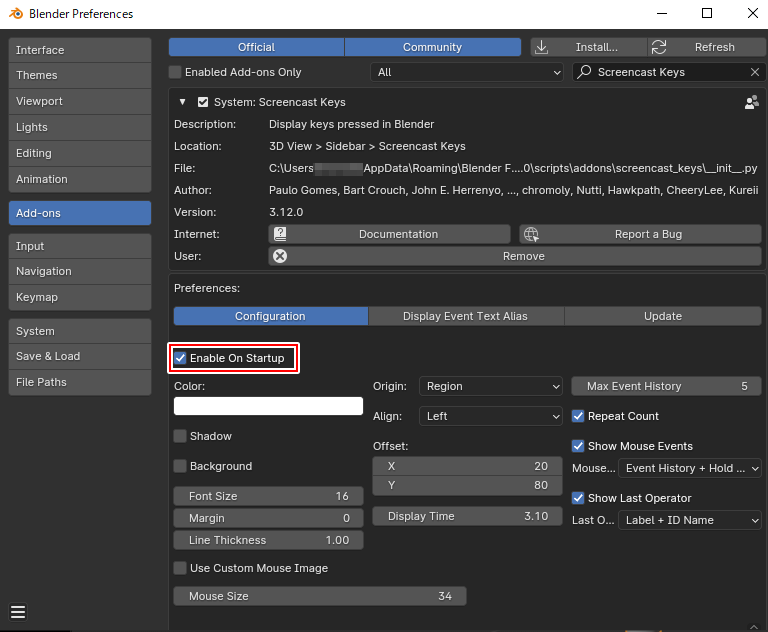The image size is (768, 632).
Task: Click the Remove circle-X icon
Action: tap(281, 256)
